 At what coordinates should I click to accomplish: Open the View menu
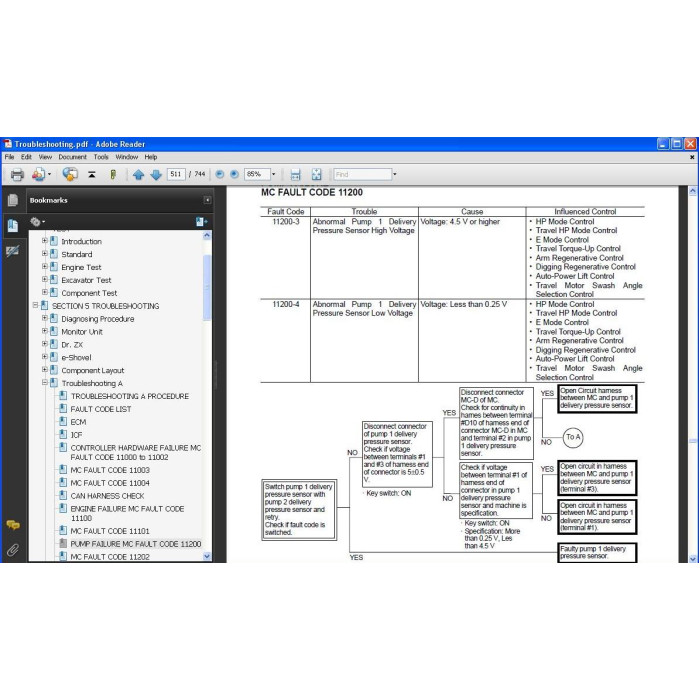tap(45, 157)
